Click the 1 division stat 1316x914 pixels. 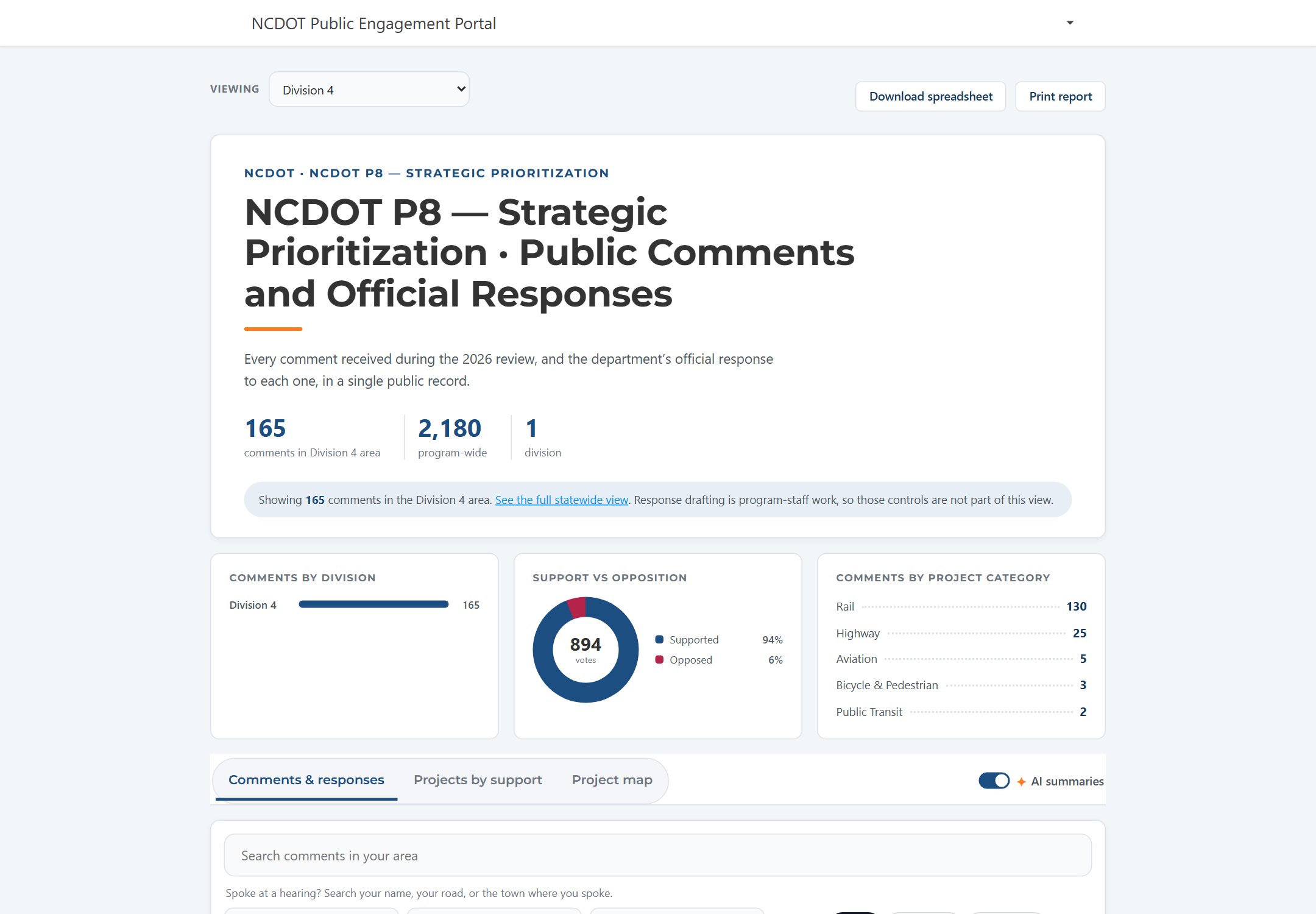[x=543, y=438]
